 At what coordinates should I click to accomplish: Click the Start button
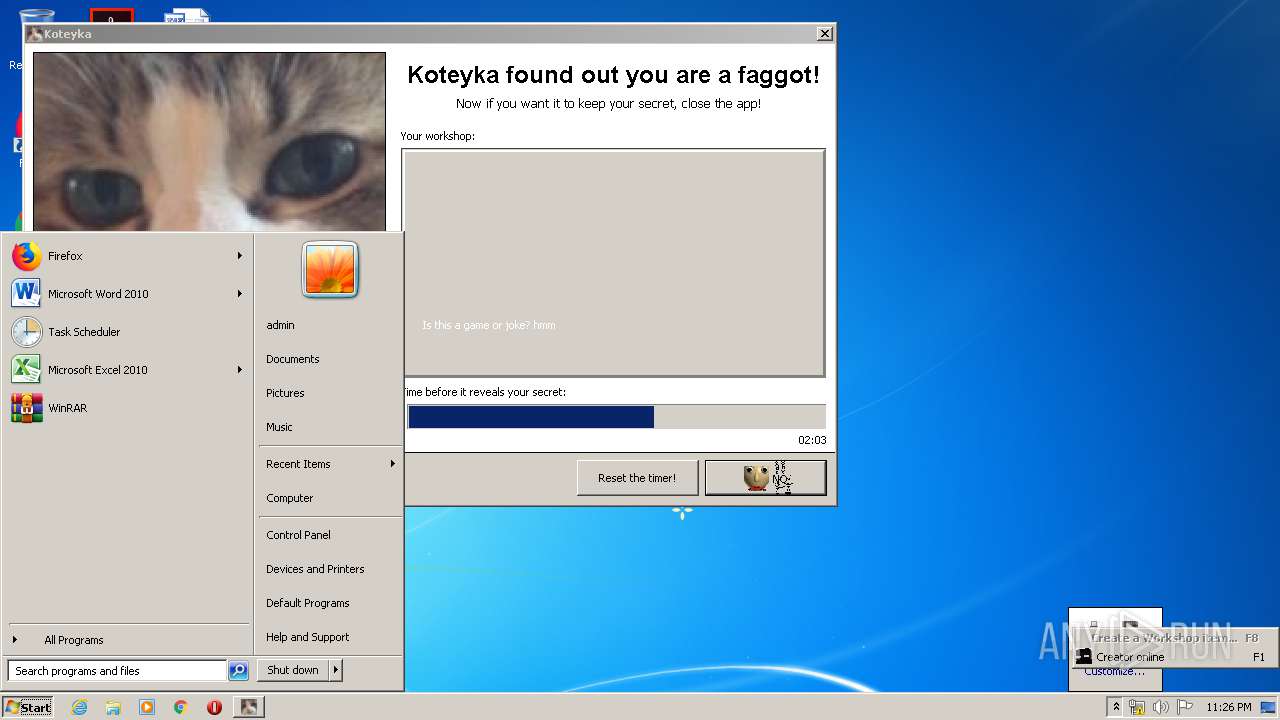coord(28,707)
